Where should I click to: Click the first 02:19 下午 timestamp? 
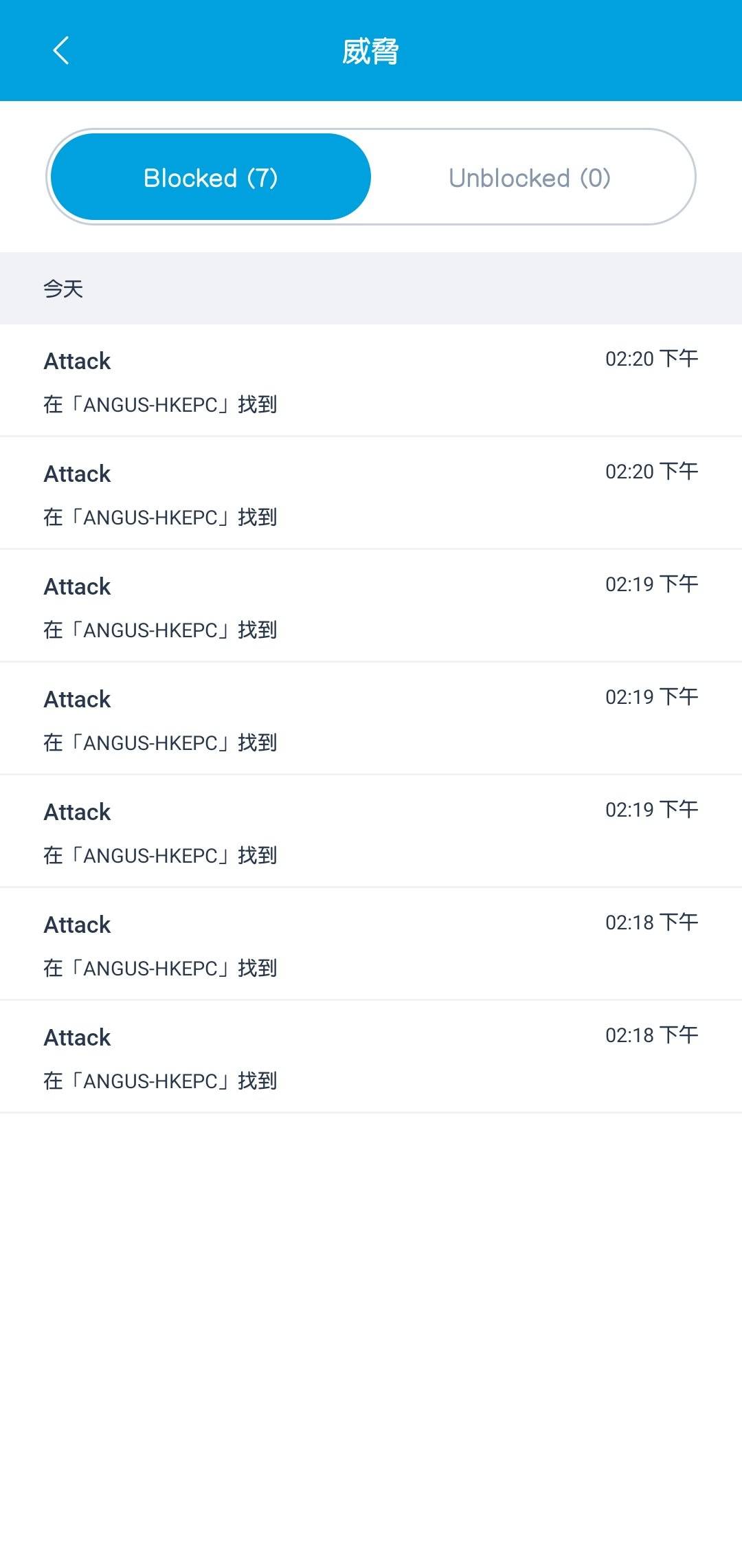(x=651, y=584)
